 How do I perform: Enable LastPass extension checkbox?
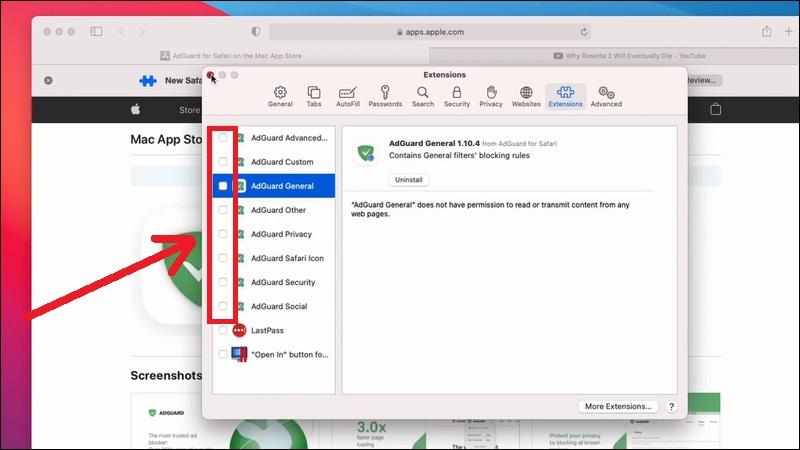223,330
